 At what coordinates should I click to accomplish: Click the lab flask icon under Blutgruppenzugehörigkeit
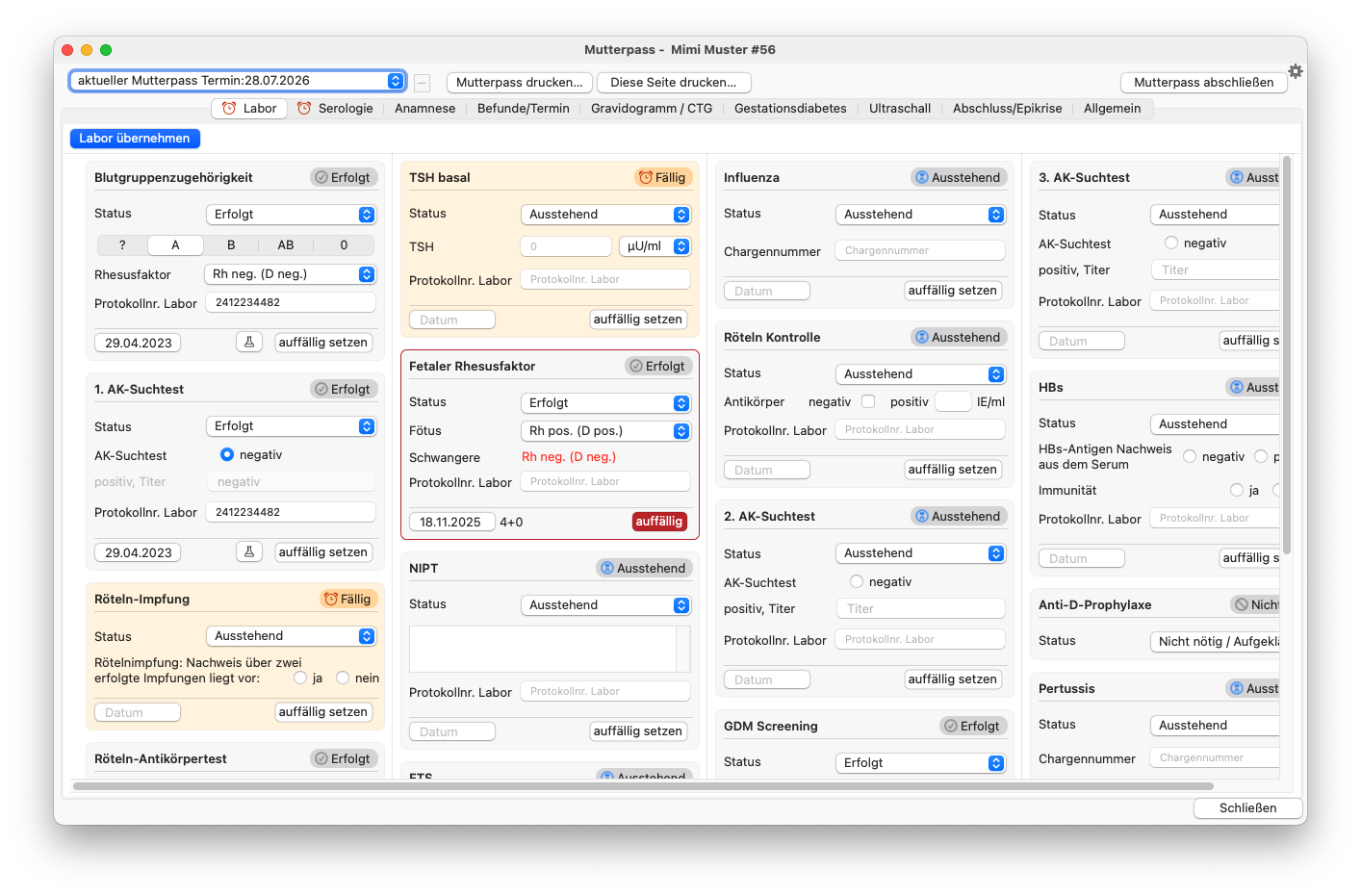pos(249,342)
